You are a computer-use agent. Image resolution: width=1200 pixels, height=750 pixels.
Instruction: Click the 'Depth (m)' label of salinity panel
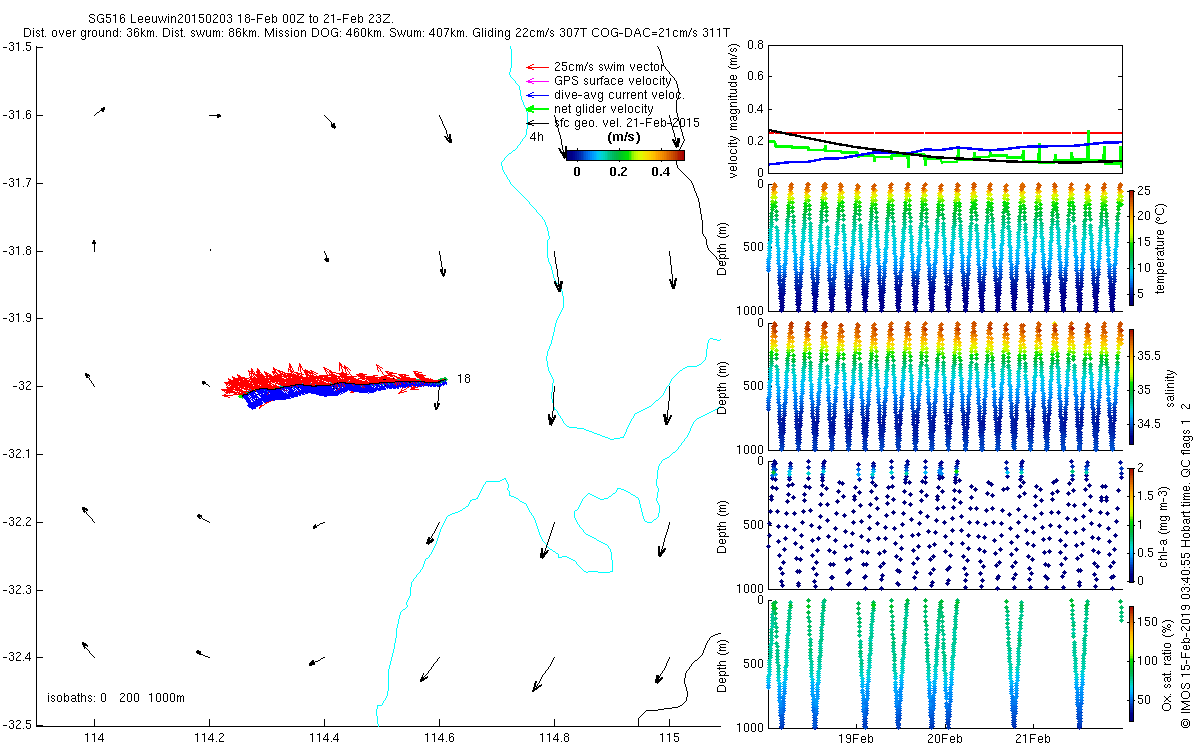[x=724, y=387]
